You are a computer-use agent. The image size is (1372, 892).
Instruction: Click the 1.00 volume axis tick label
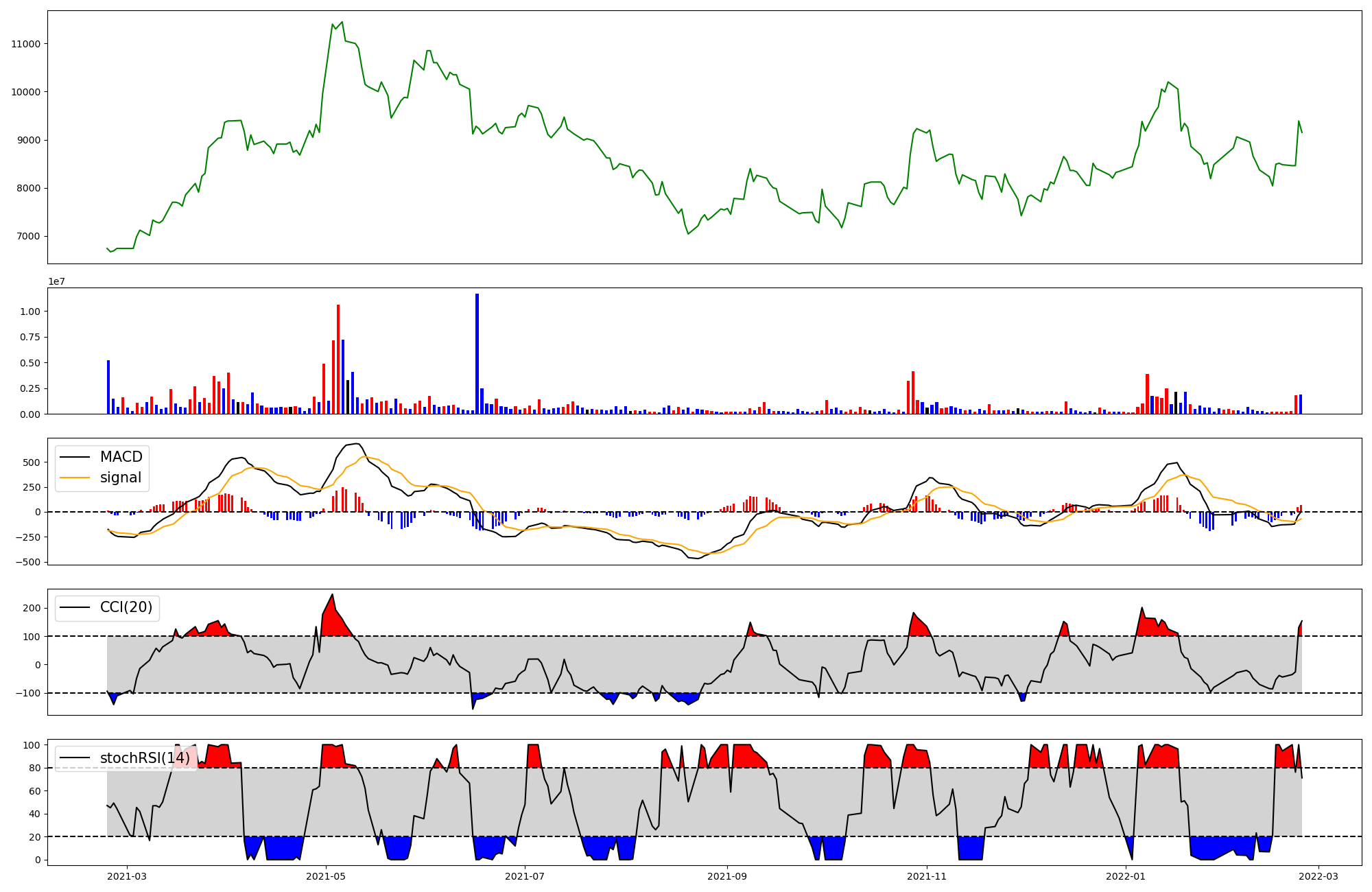(30, 312)
